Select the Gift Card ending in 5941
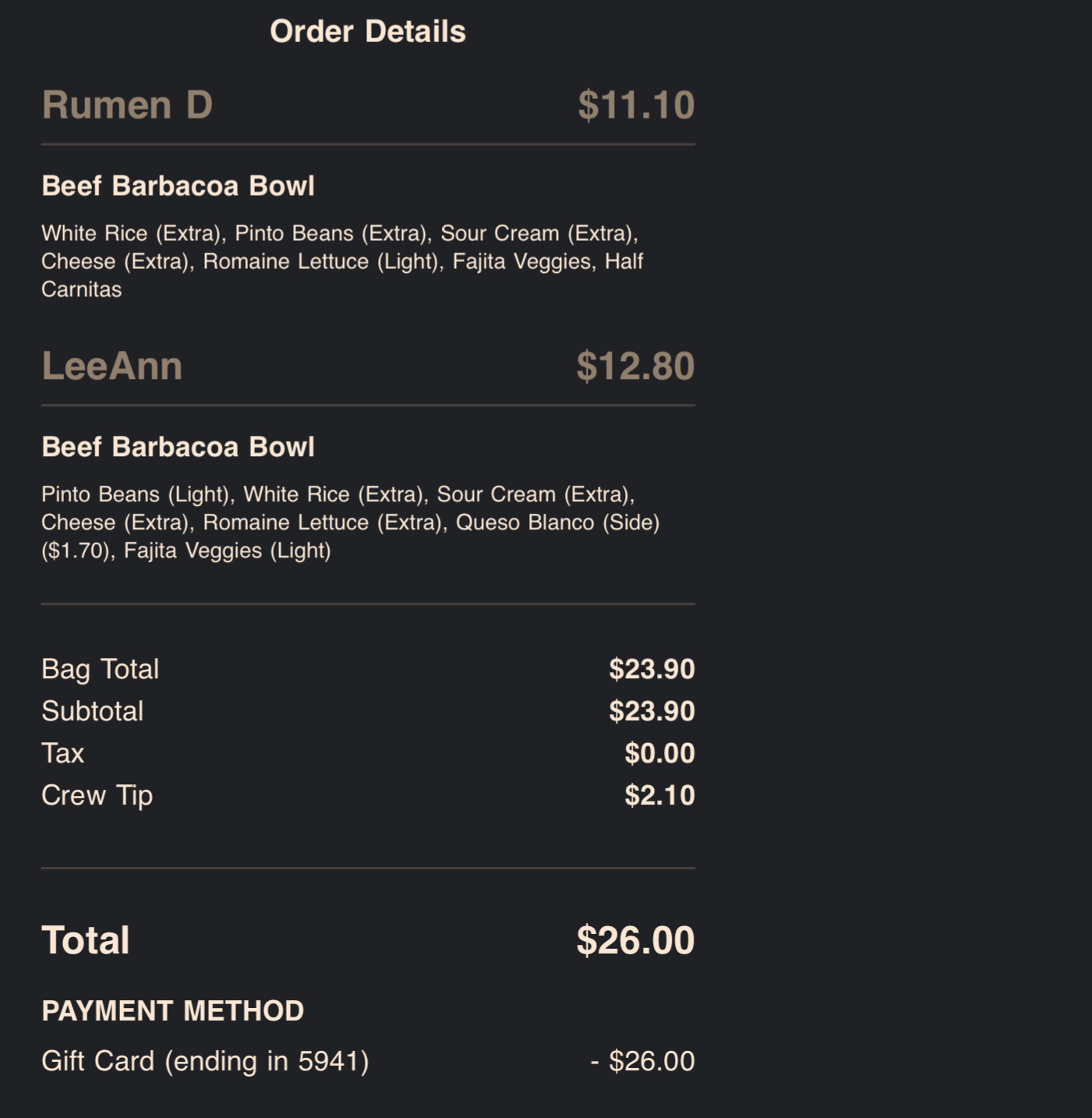The image size is (1092, 1118). (205, 1062)
